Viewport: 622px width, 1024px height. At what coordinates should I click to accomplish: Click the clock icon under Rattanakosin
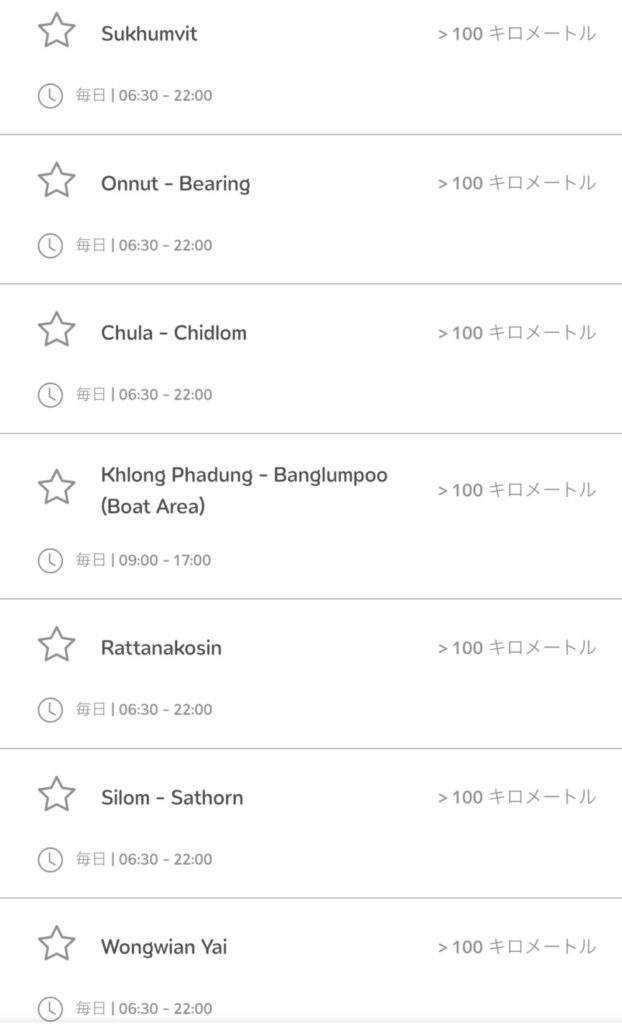(49, 709)
